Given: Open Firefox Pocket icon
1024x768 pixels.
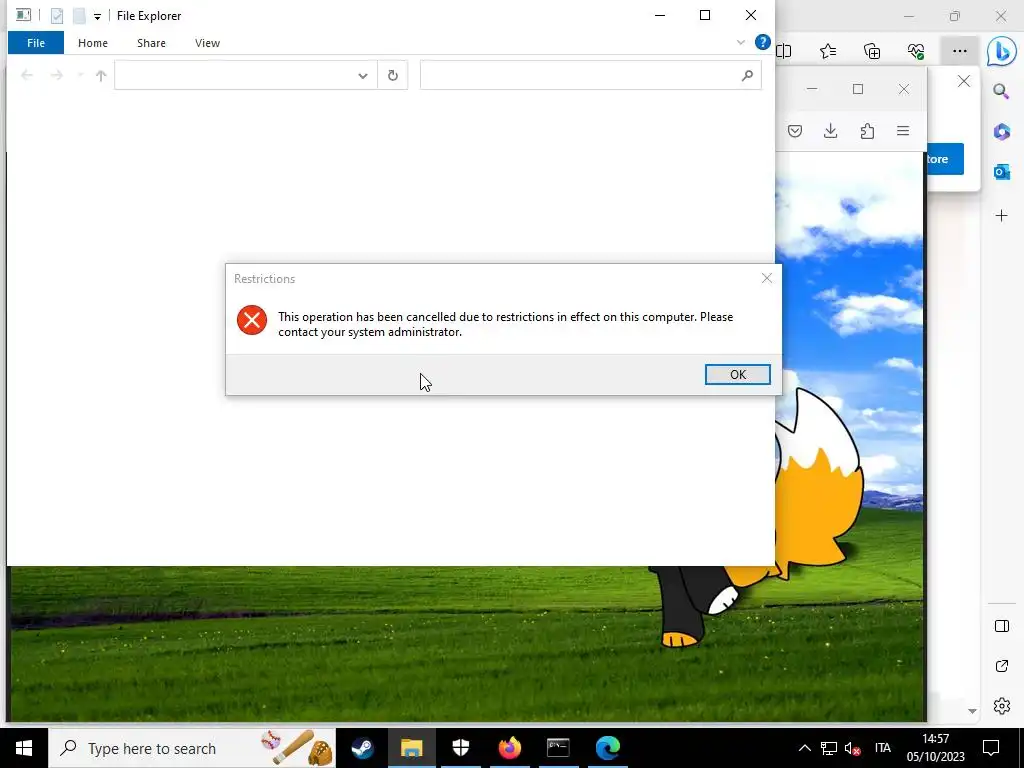Looking at the screenshot, I should 795,131.
